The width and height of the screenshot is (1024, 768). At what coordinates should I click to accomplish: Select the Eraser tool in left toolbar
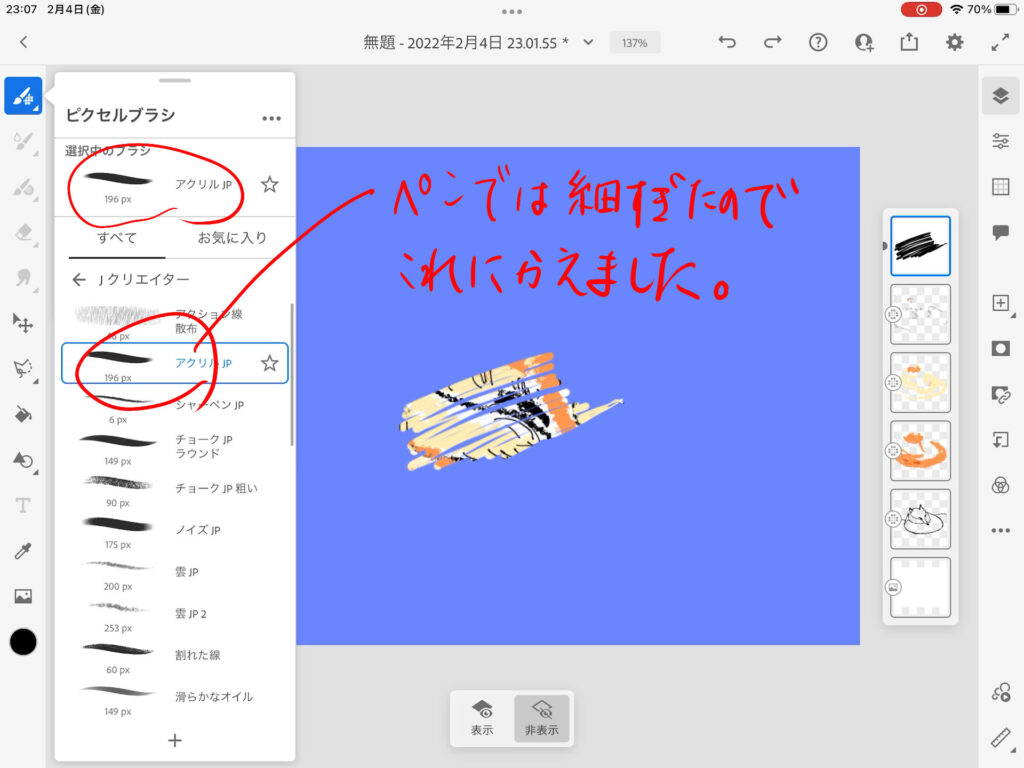point(23,232)
